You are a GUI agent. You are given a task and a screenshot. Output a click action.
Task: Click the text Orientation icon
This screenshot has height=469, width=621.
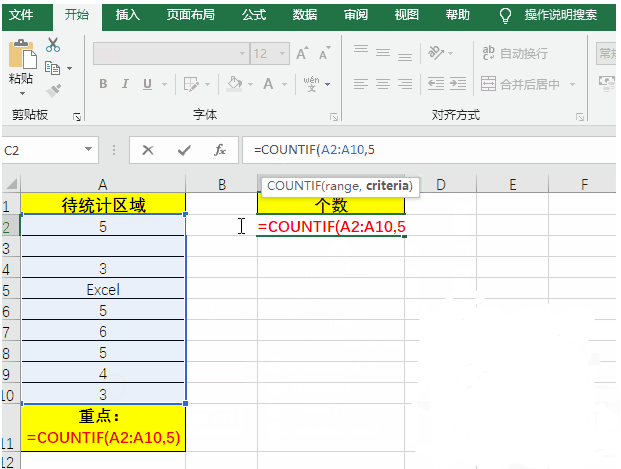pyautogui.click(x=436, y=53)
